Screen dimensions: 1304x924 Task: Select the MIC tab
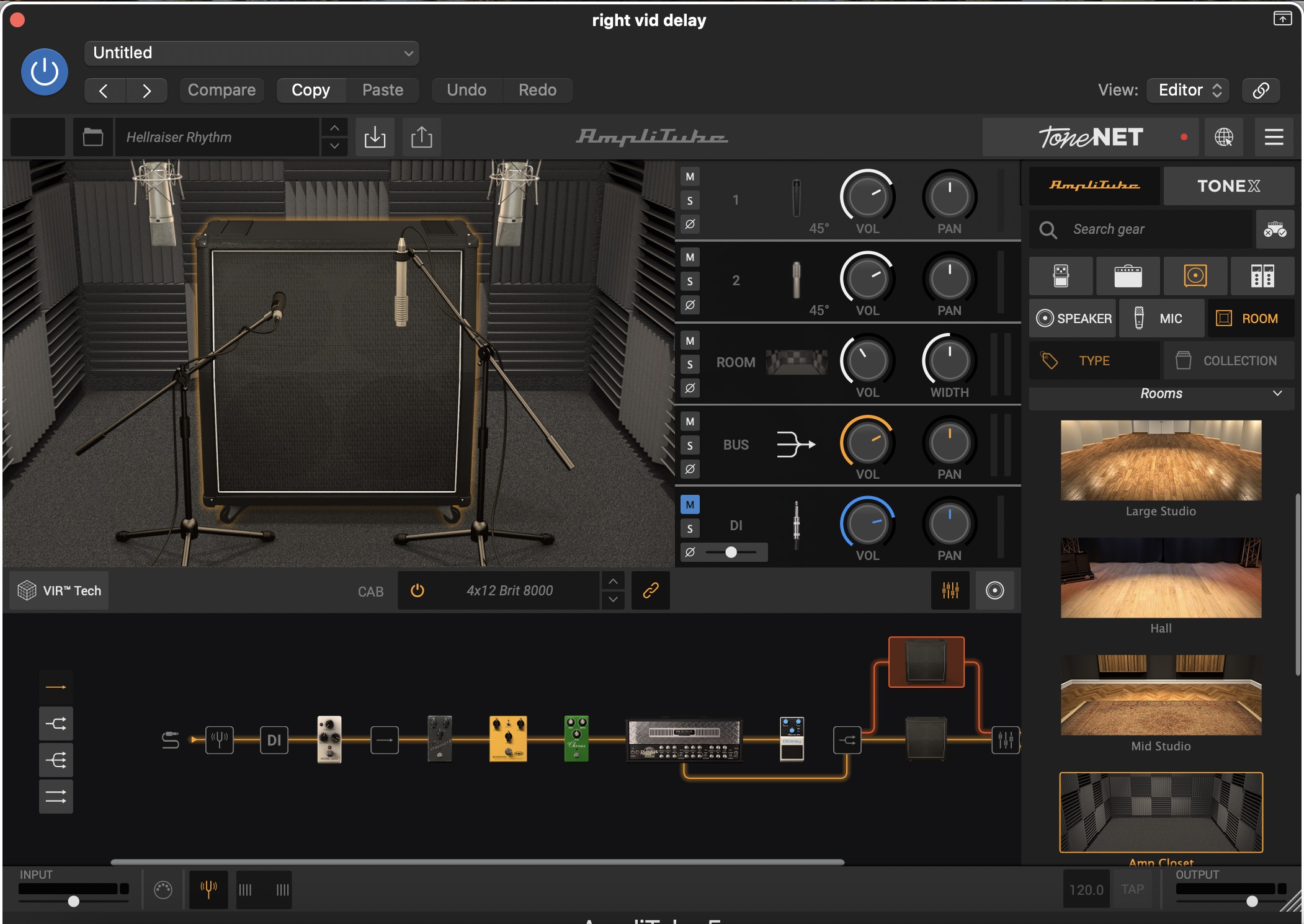click(x=1161, y=319)
